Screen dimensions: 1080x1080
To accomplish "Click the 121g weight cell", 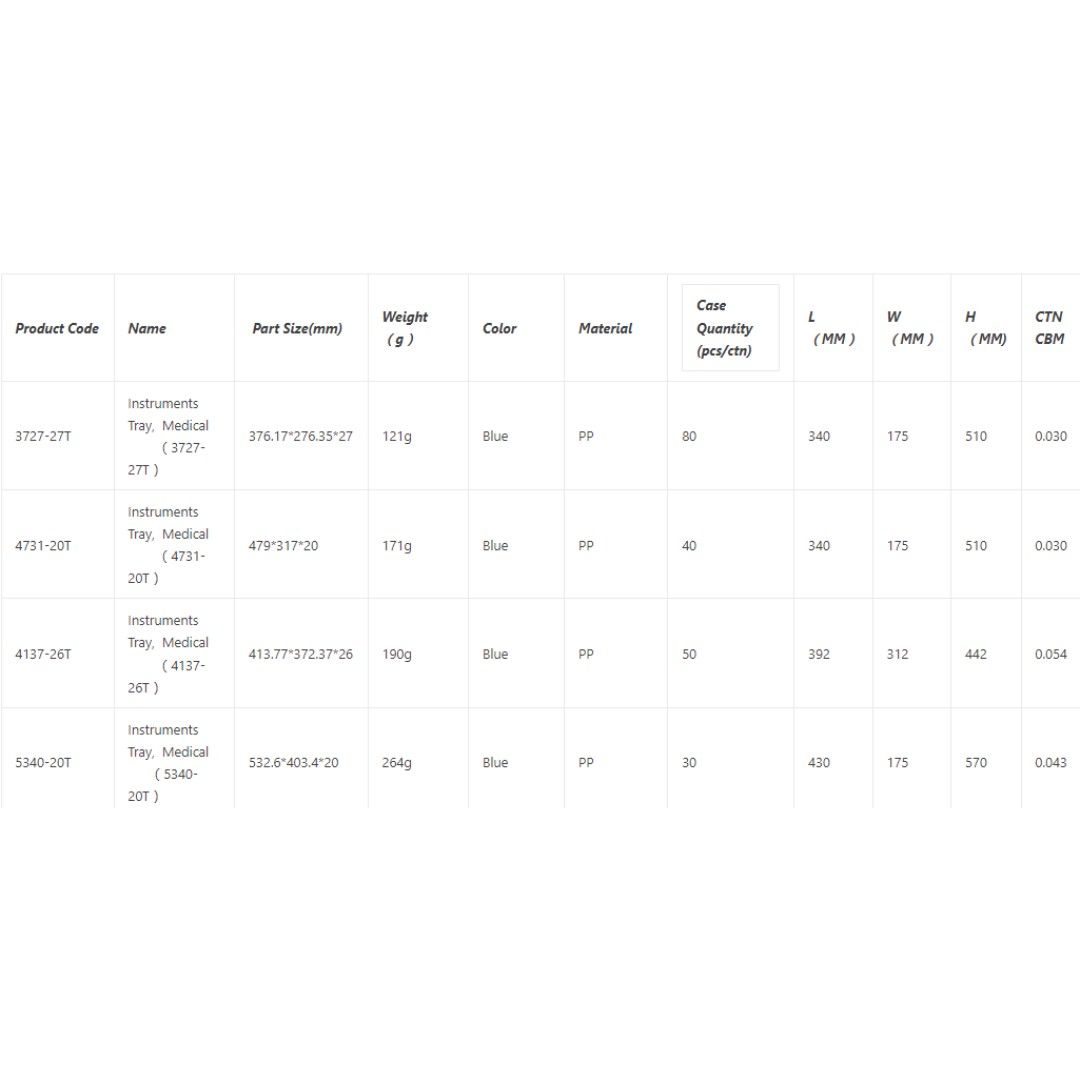I will pos(396,436).
